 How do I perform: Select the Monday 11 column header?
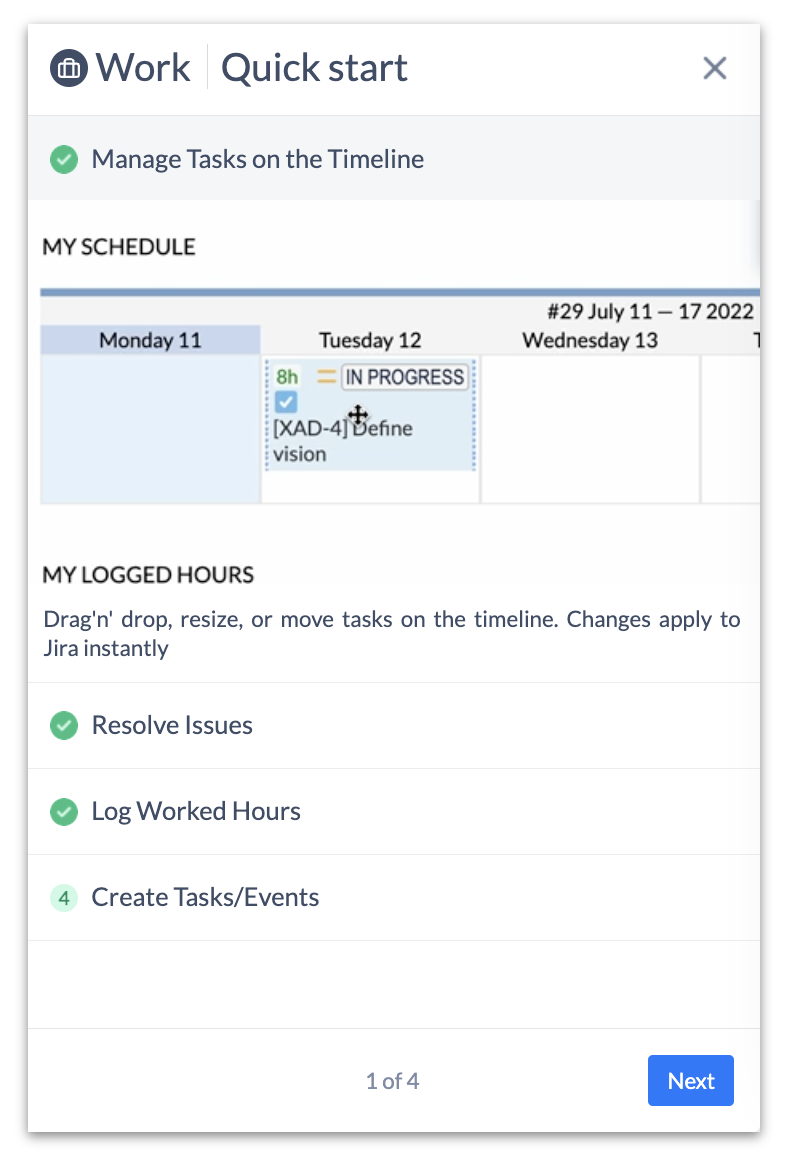click(x=150, y=340)
